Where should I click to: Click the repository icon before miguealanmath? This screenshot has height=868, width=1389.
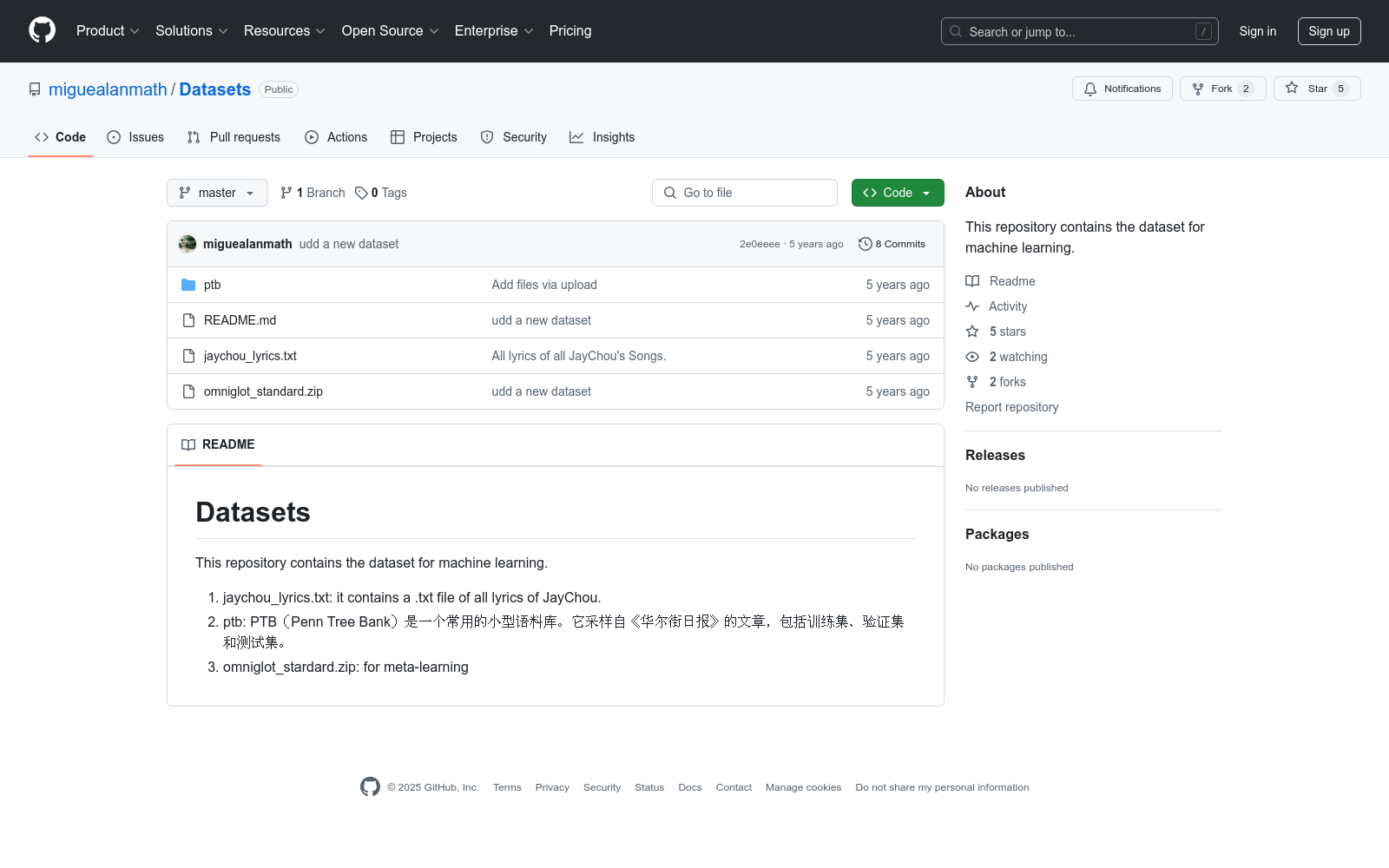35,89
